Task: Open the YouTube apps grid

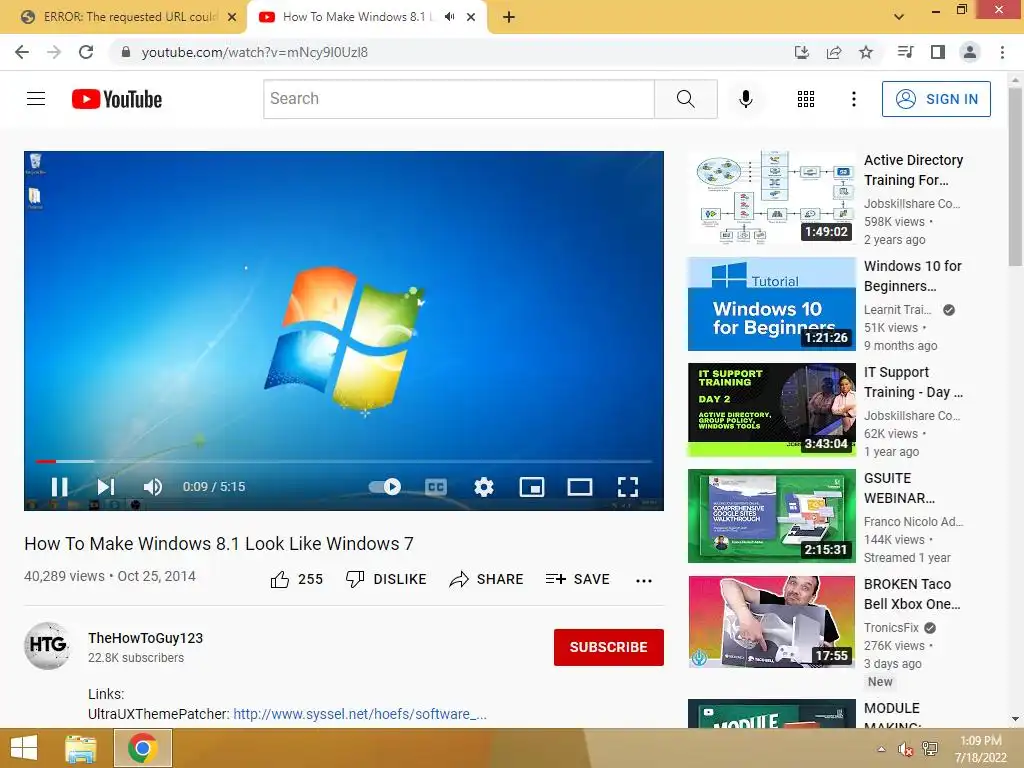Action: [806, 99]
